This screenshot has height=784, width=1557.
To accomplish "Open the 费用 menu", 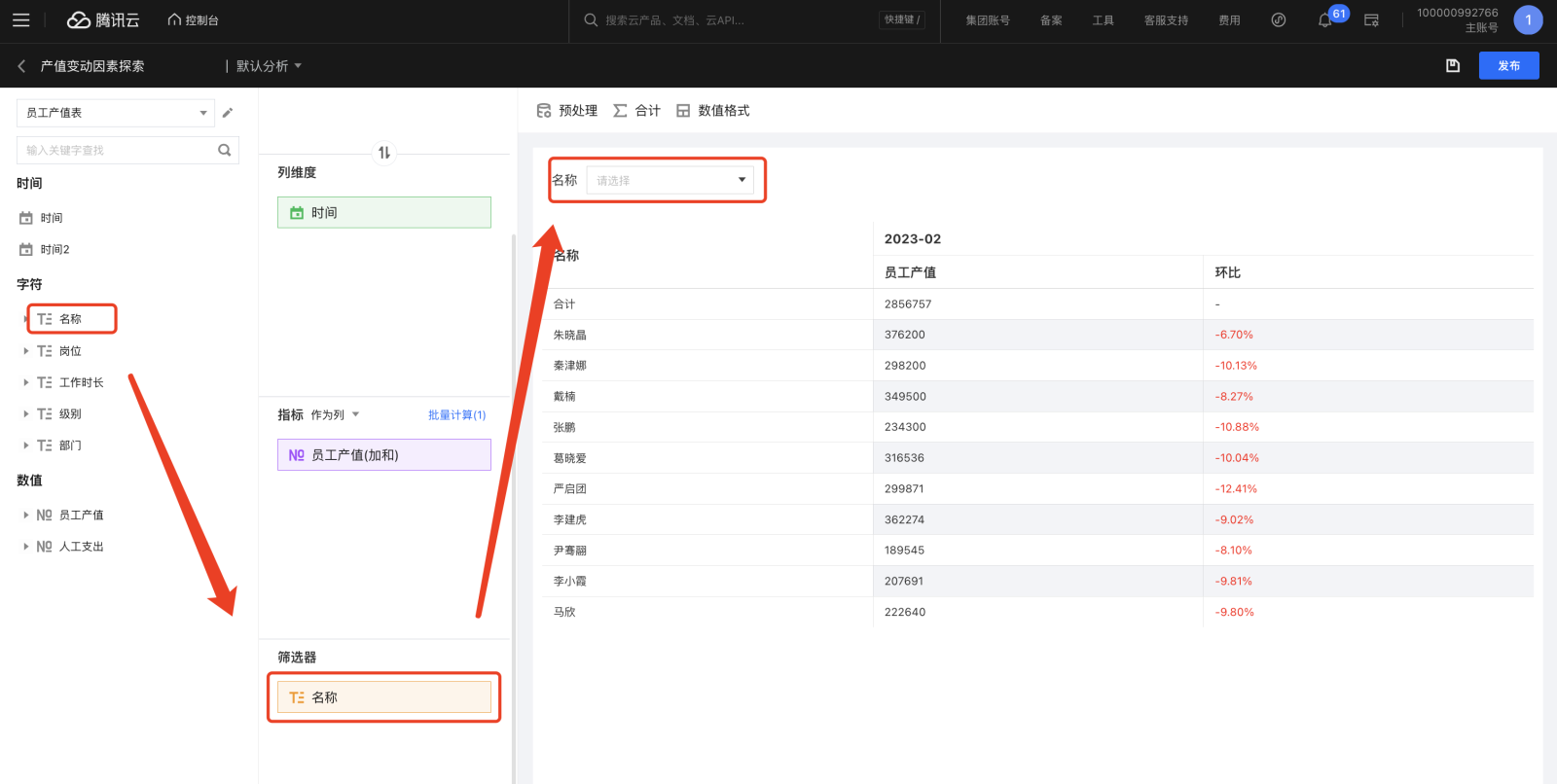I will pyautogui.click(x=1229, y=19).
